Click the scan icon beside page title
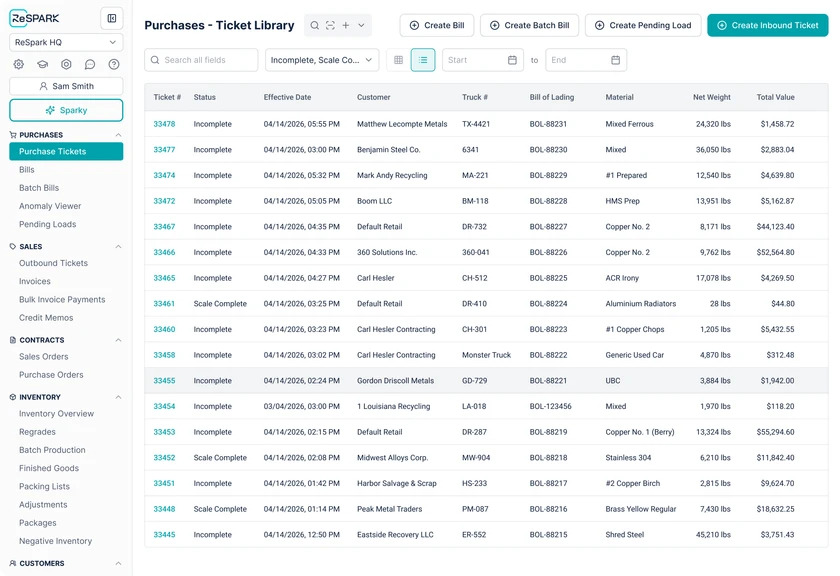Image resolution: width=840 pixels, height=576 pixels. (331, 25)
